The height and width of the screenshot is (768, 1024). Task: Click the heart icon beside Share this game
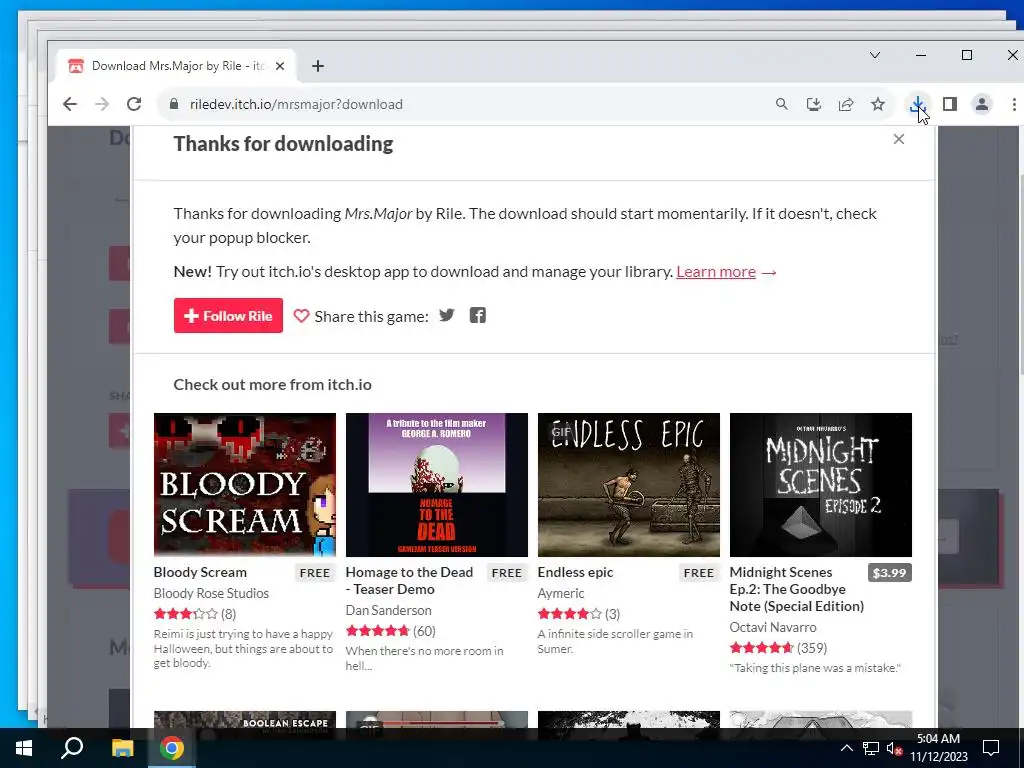click(301, 316)
